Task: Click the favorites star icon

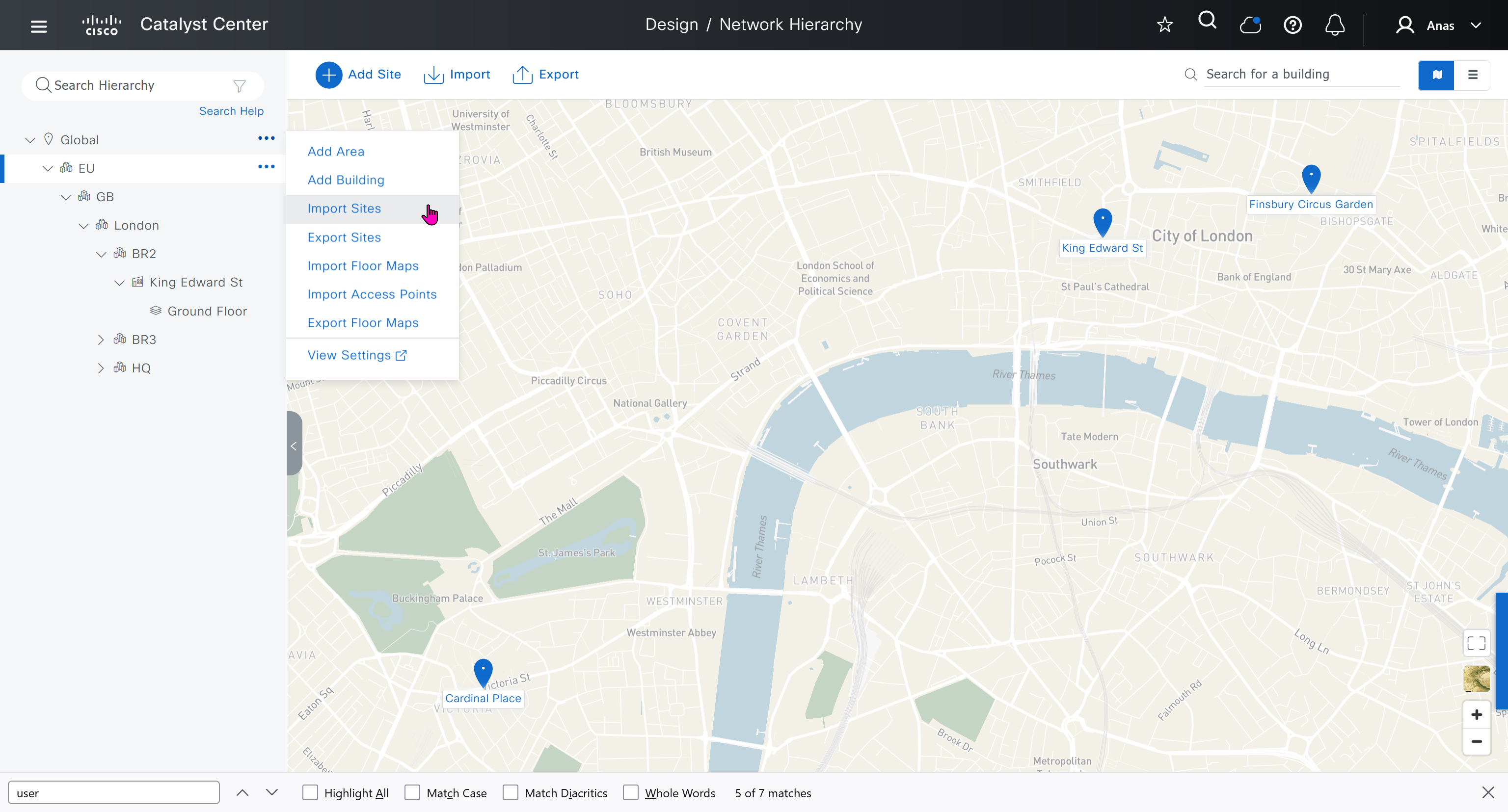Action: pos(1164,25)
